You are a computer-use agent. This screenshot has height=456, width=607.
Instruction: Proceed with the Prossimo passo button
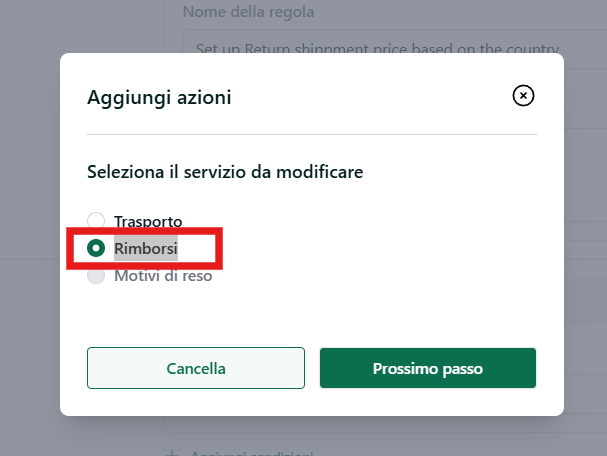click(x=428, y=368)
